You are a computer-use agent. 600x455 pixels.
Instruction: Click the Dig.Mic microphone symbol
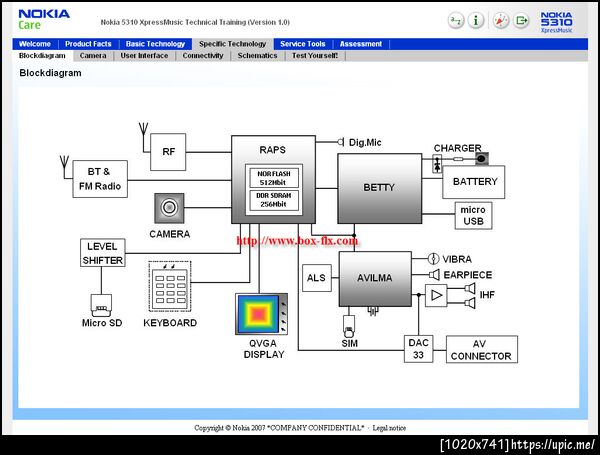[341, 142]
